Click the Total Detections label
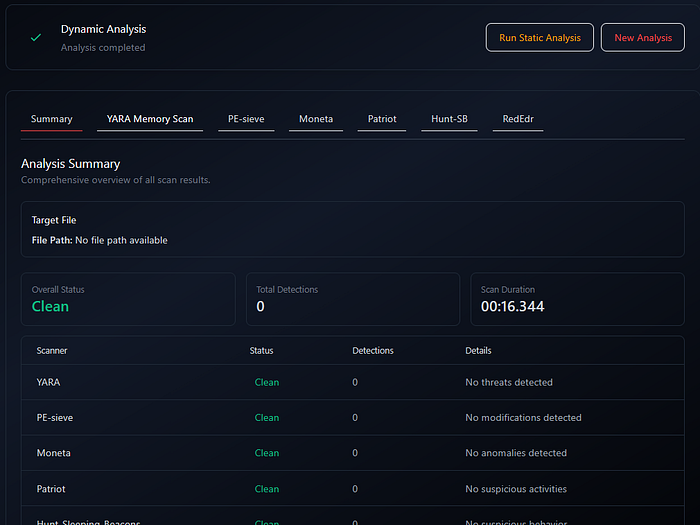The image size is (700, 525). click(287, 290)
